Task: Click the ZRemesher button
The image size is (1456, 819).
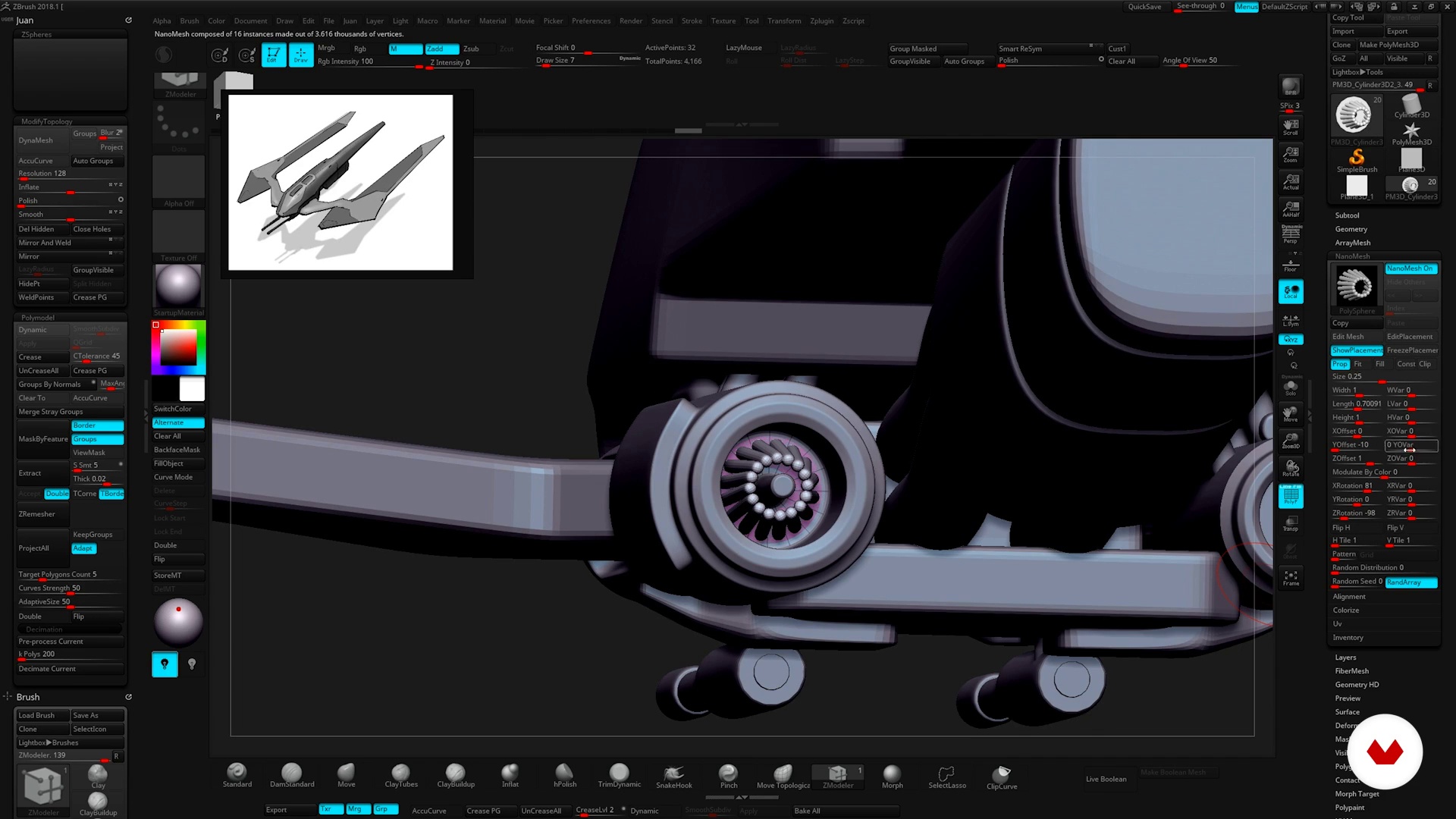Action: coord(42,514)
